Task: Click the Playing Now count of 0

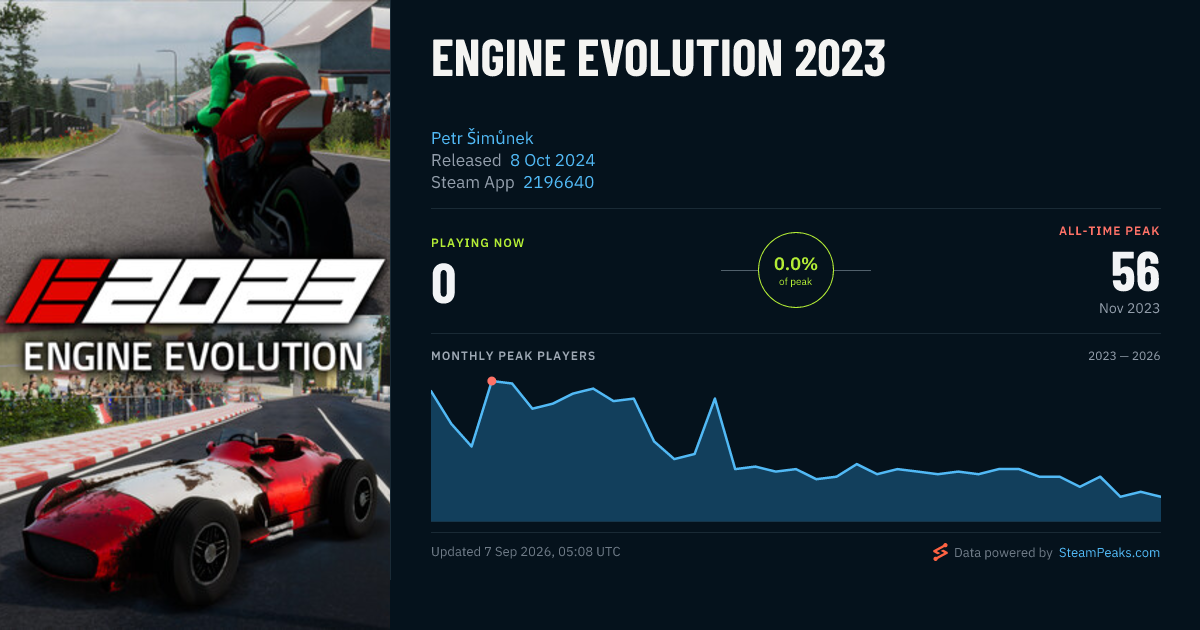Action: [443, 283]
